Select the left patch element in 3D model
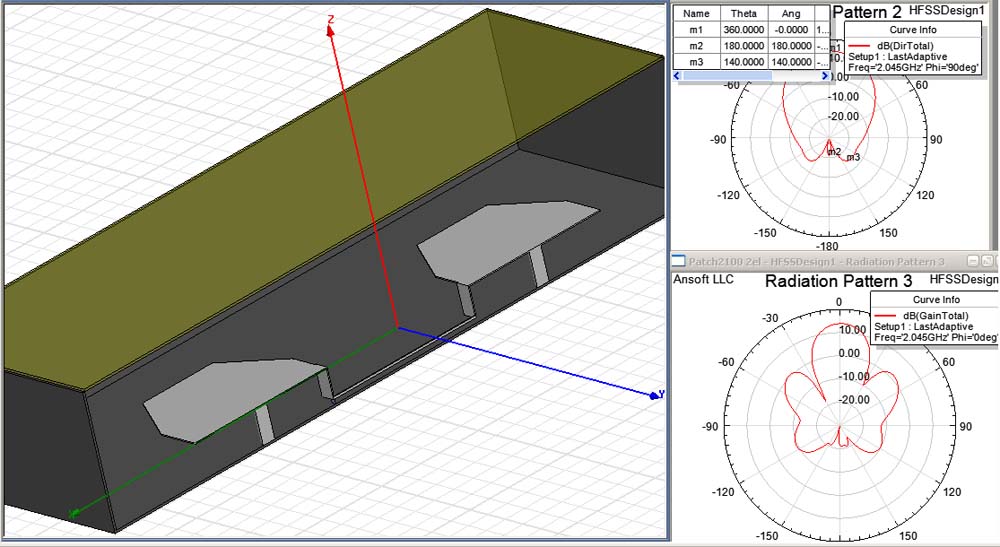 [x=220, y=395]
